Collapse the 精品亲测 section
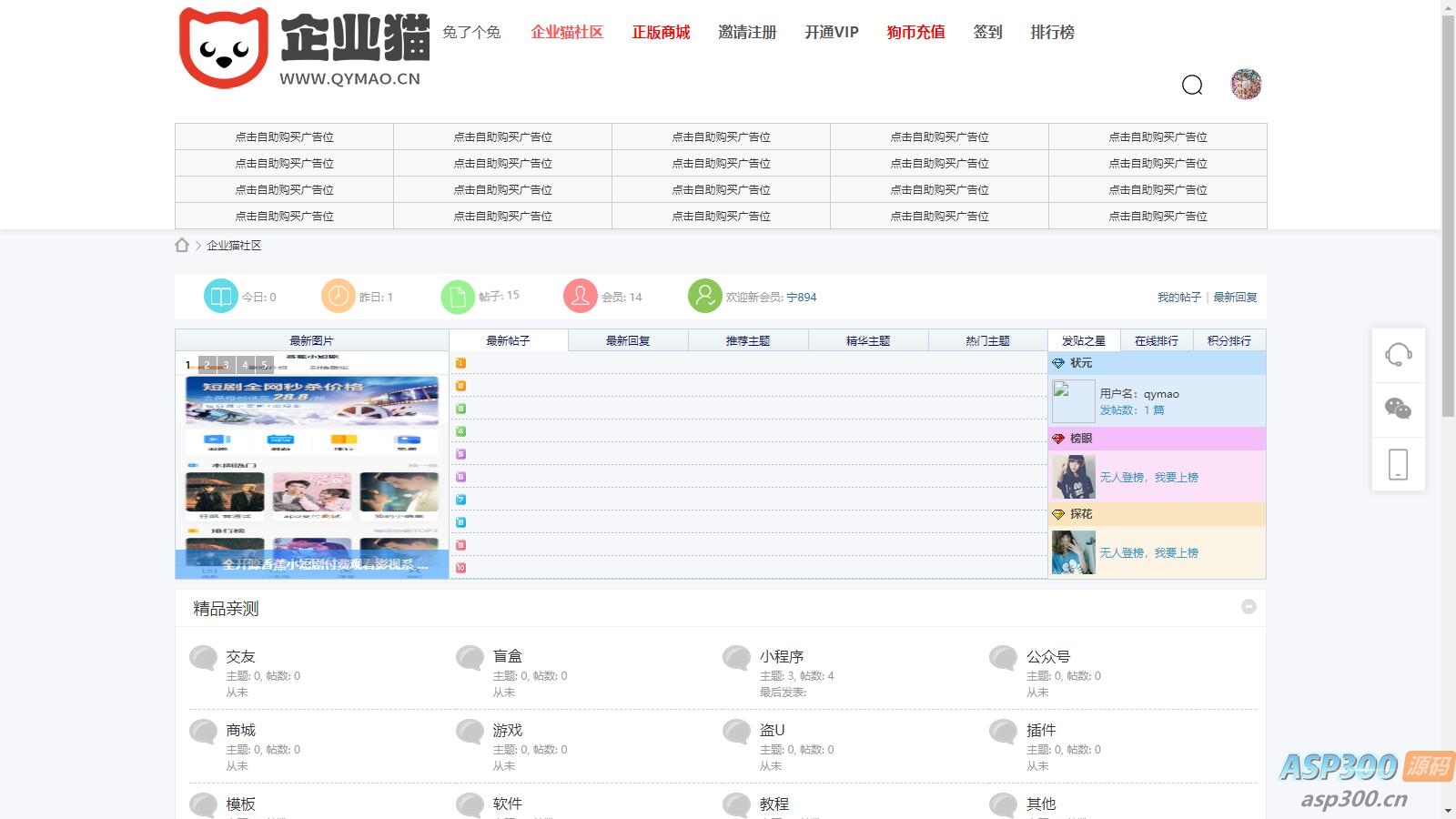 [1249, 606]
